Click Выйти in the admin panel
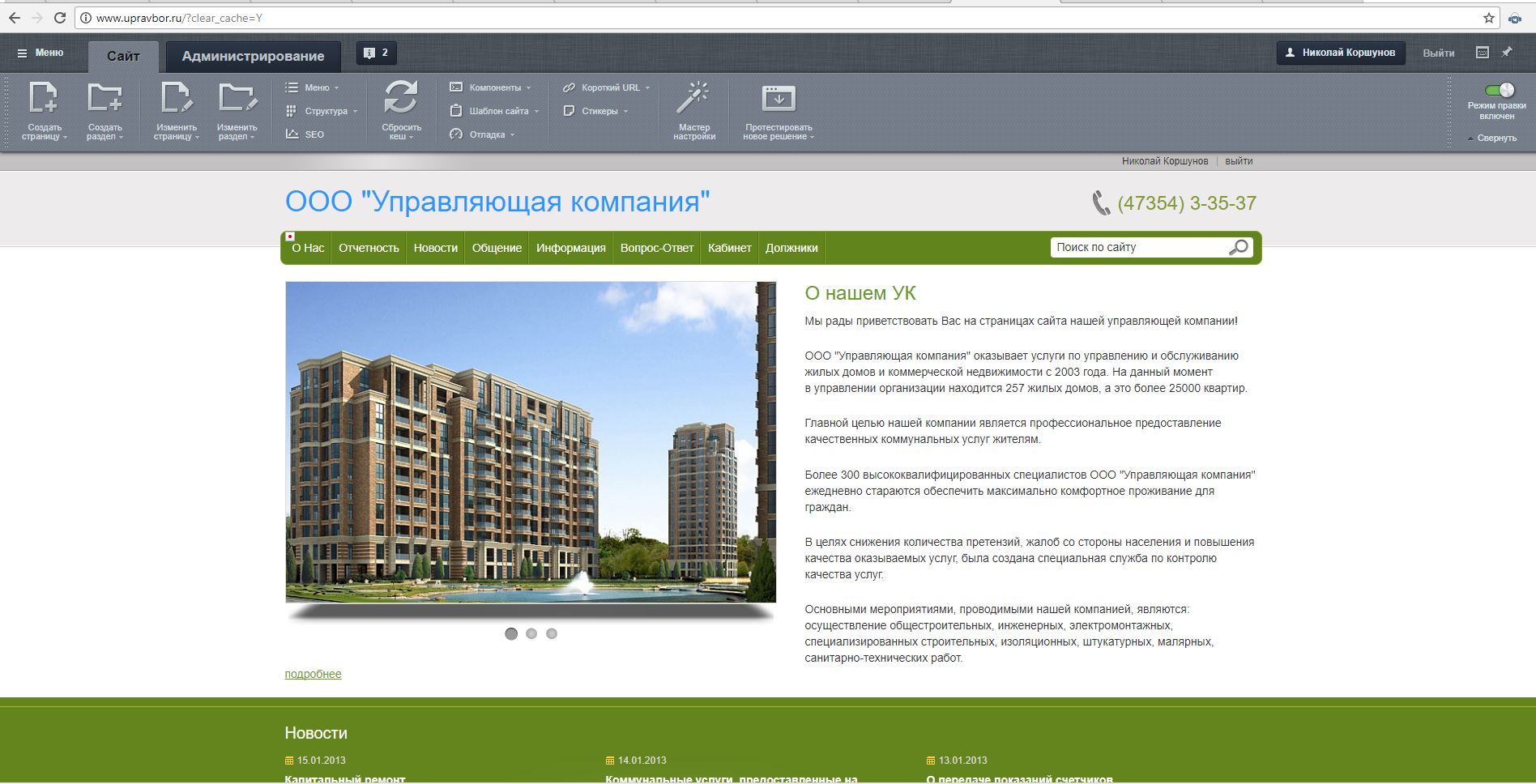Viewport: 1536px width, 784px height. tap(1439, 53)
